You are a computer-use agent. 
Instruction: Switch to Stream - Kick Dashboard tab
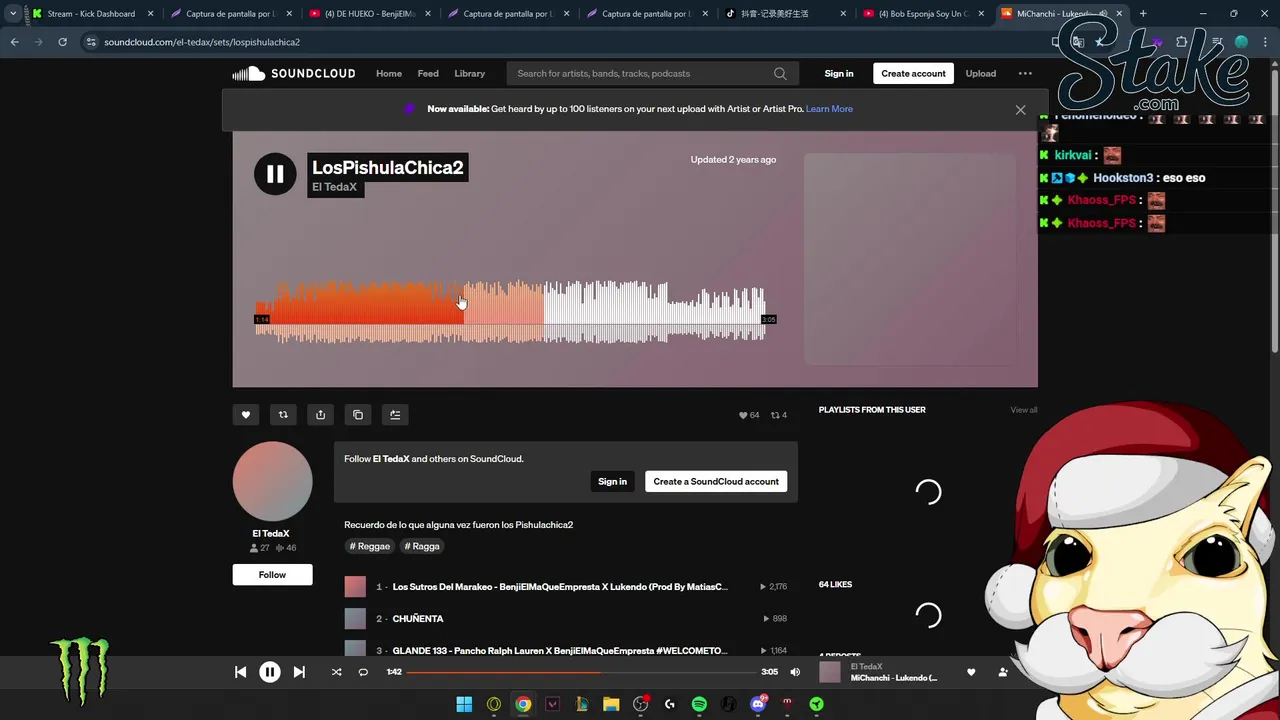point(91,14)
